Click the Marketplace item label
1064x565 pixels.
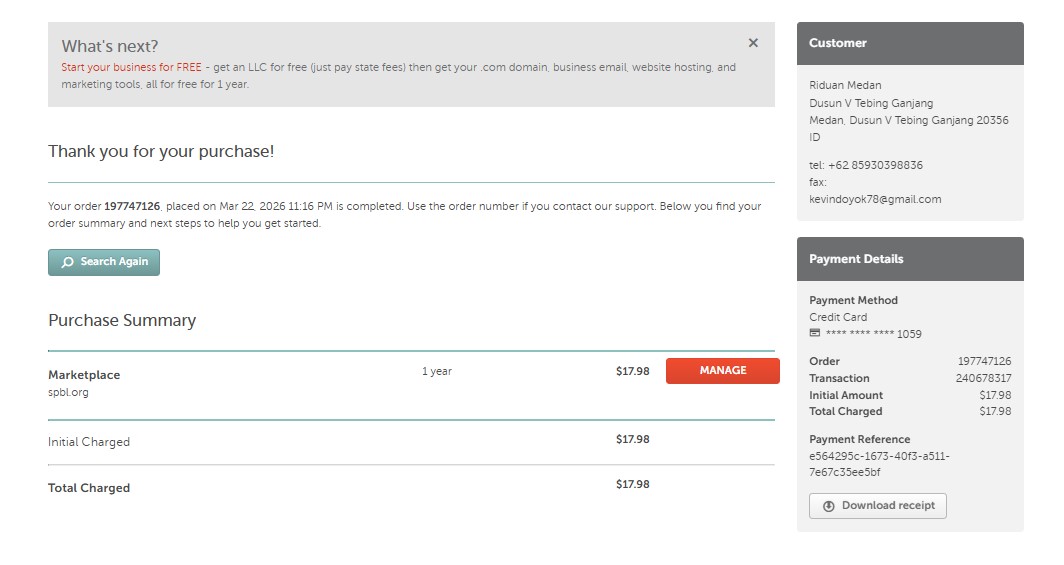pyautogui.click(x=84, y=375)
